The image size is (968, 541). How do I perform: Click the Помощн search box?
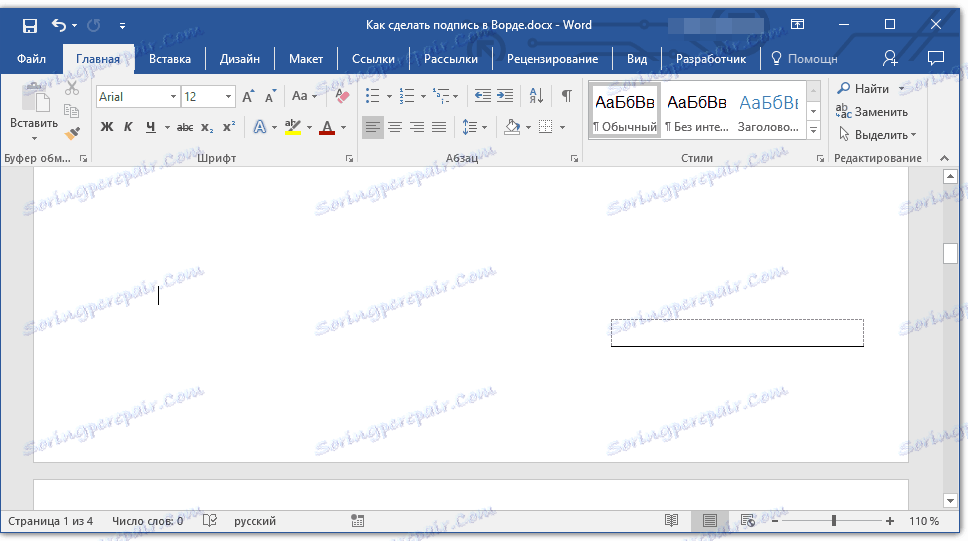pyautogui.click(x=804, y=59)
